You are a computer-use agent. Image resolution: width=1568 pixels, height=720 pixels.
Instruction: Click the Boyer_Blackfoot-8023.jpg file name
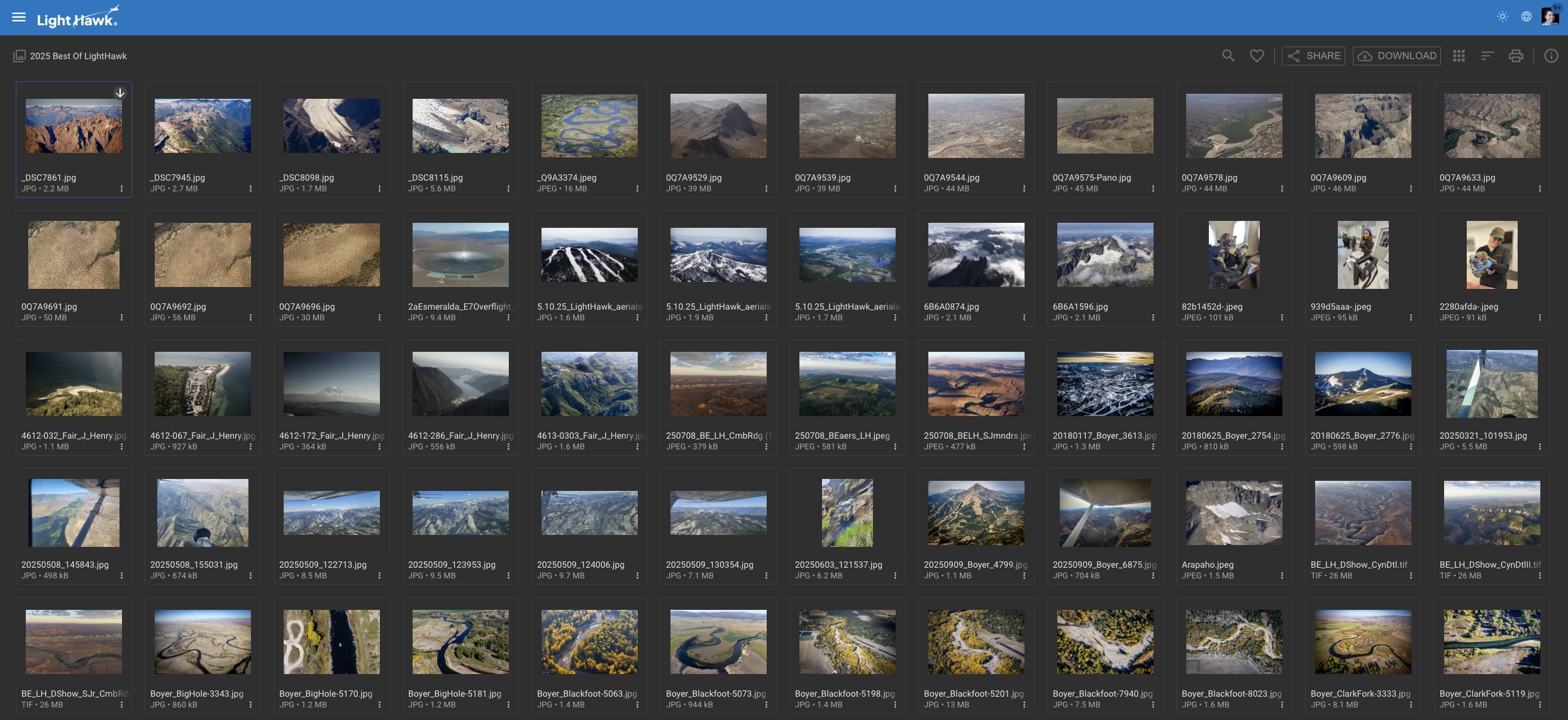pyautogui.click(x=1232, y=694)
